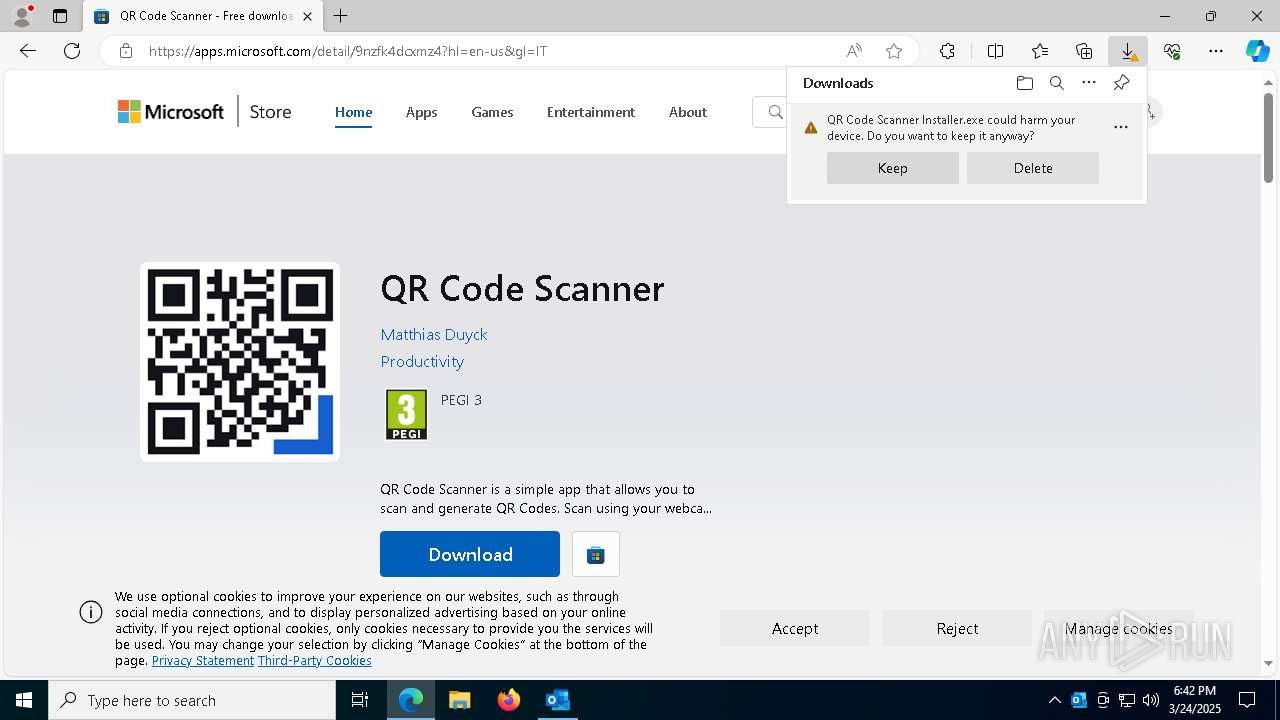The height and width of the screenshot is (720, 1280).
Task: Open Outlook from taskbar
Action: (557, 700)
